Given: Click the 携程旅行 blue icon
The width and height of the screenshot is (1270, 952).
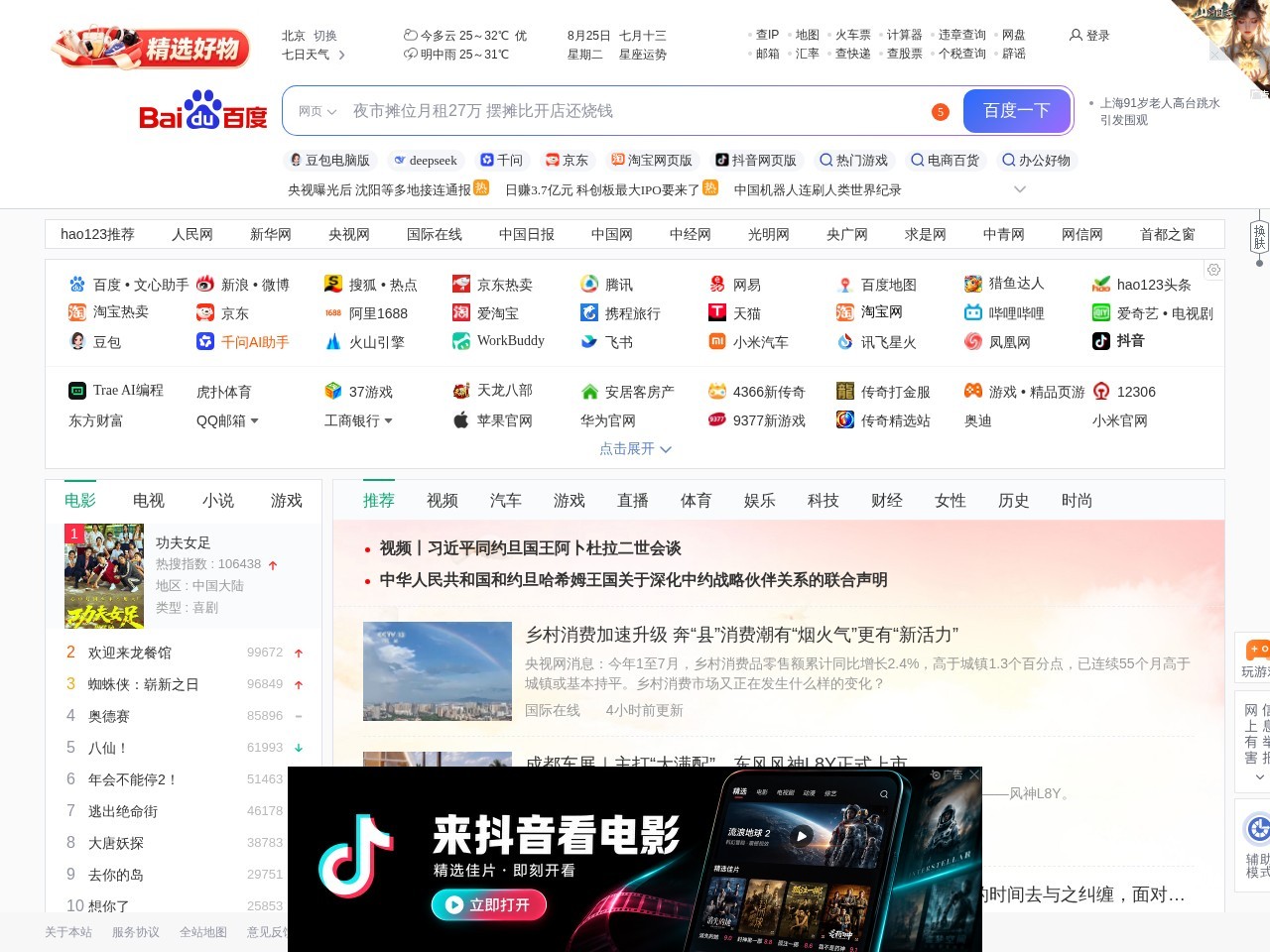Looking at the screenshot, I should point(589,312).
